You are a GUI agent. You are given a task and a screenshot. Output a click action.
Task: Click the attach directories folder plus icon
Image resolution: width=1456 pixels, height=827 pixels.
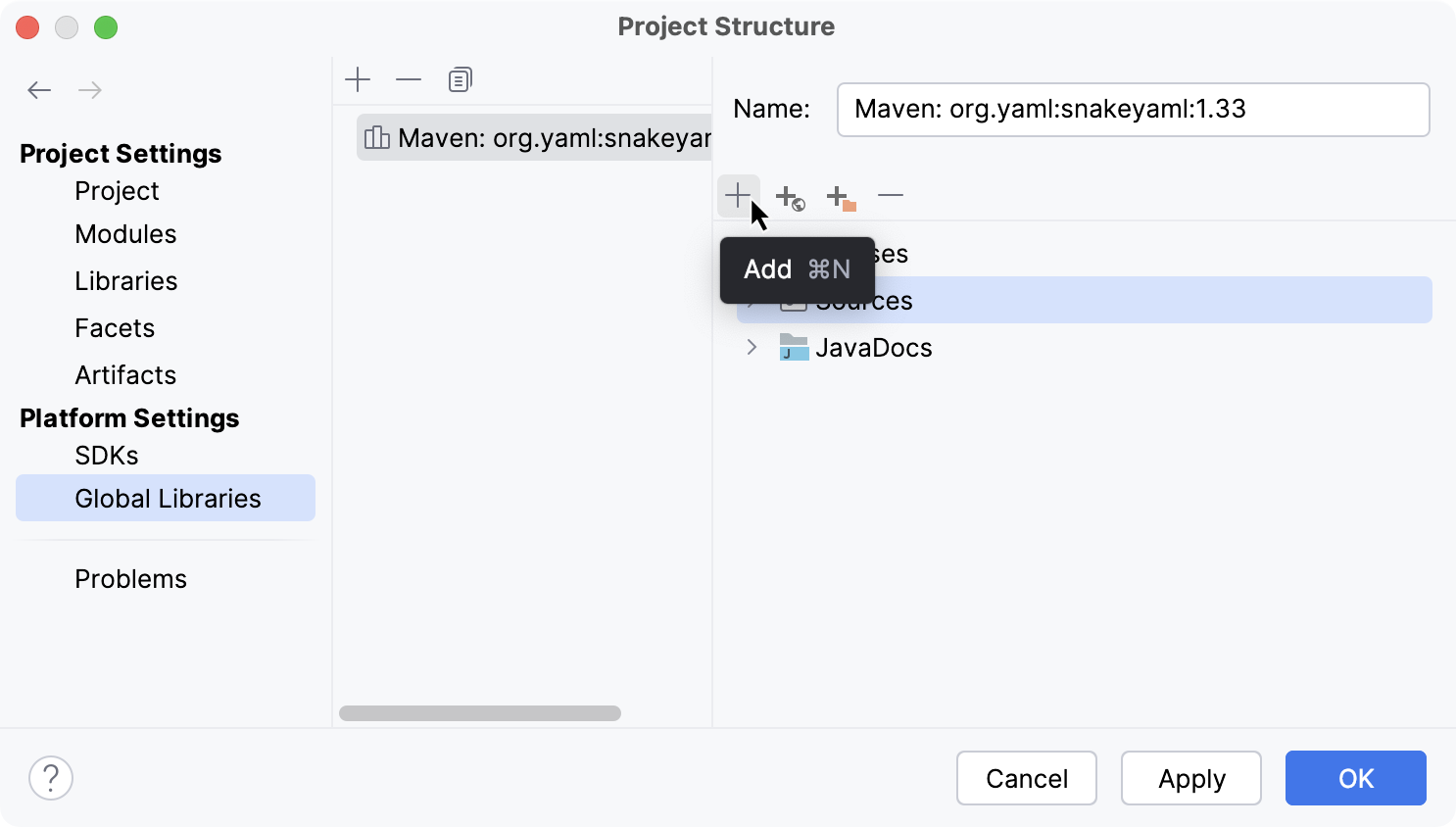(841, 196)
